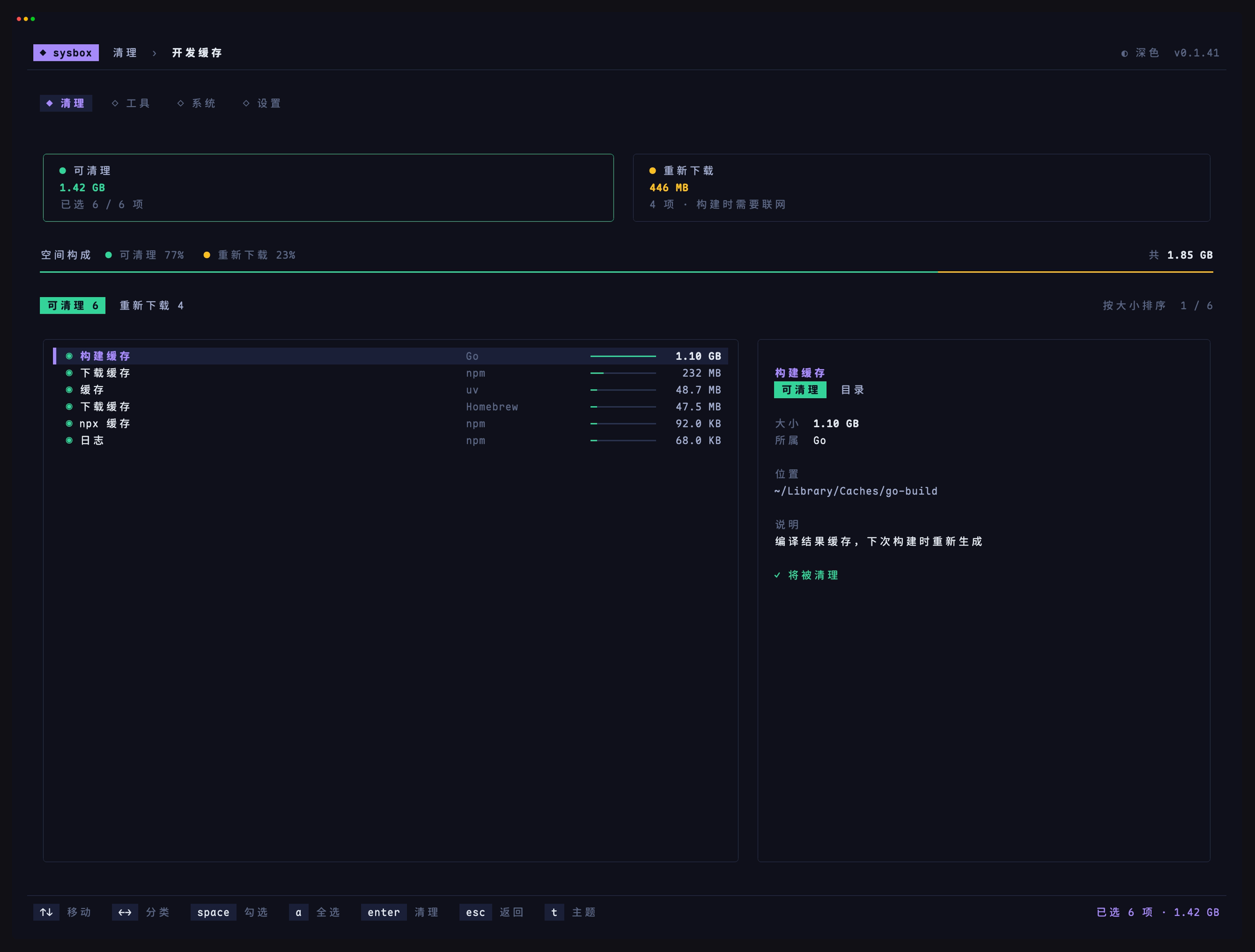Click the space 勾选 key button
This screenshot has width=1255, height=952.
pyautogui.click(x=230, y=912)
